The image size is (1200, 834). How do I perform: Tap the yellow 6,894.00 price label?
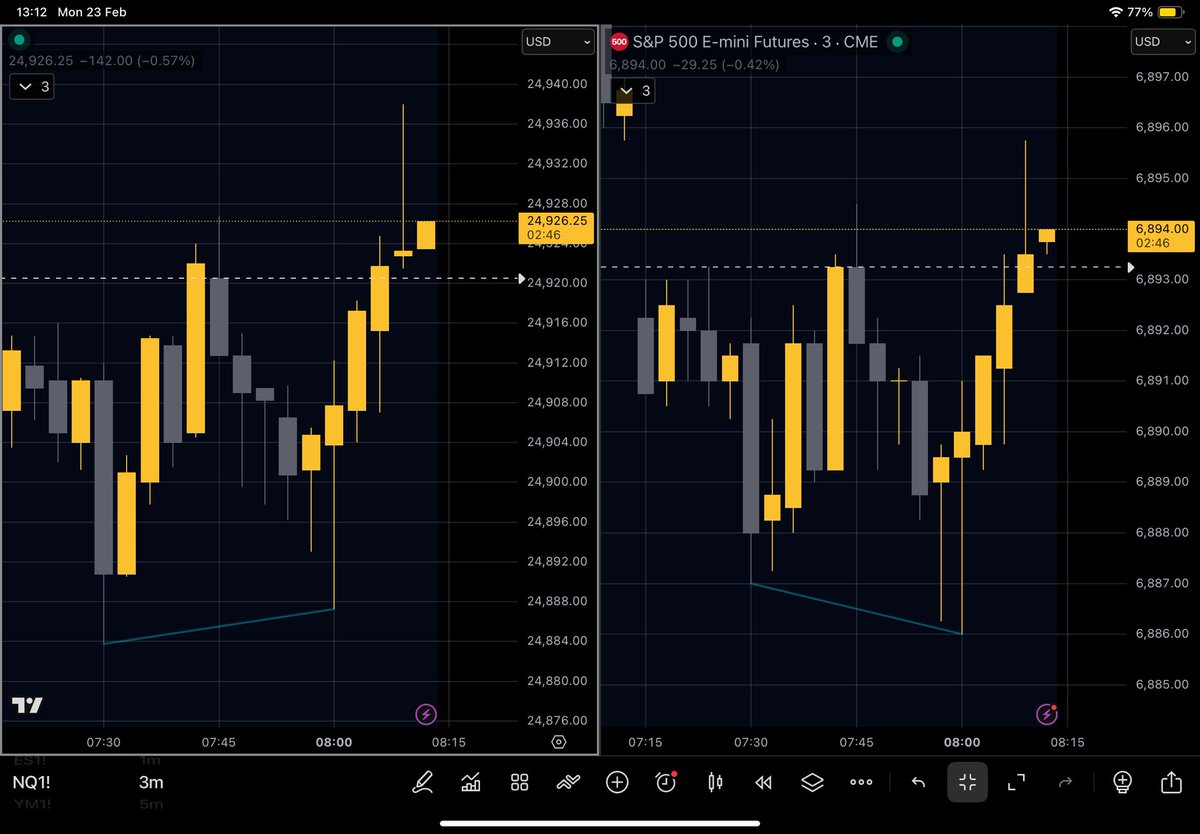tap(1161, 236)
